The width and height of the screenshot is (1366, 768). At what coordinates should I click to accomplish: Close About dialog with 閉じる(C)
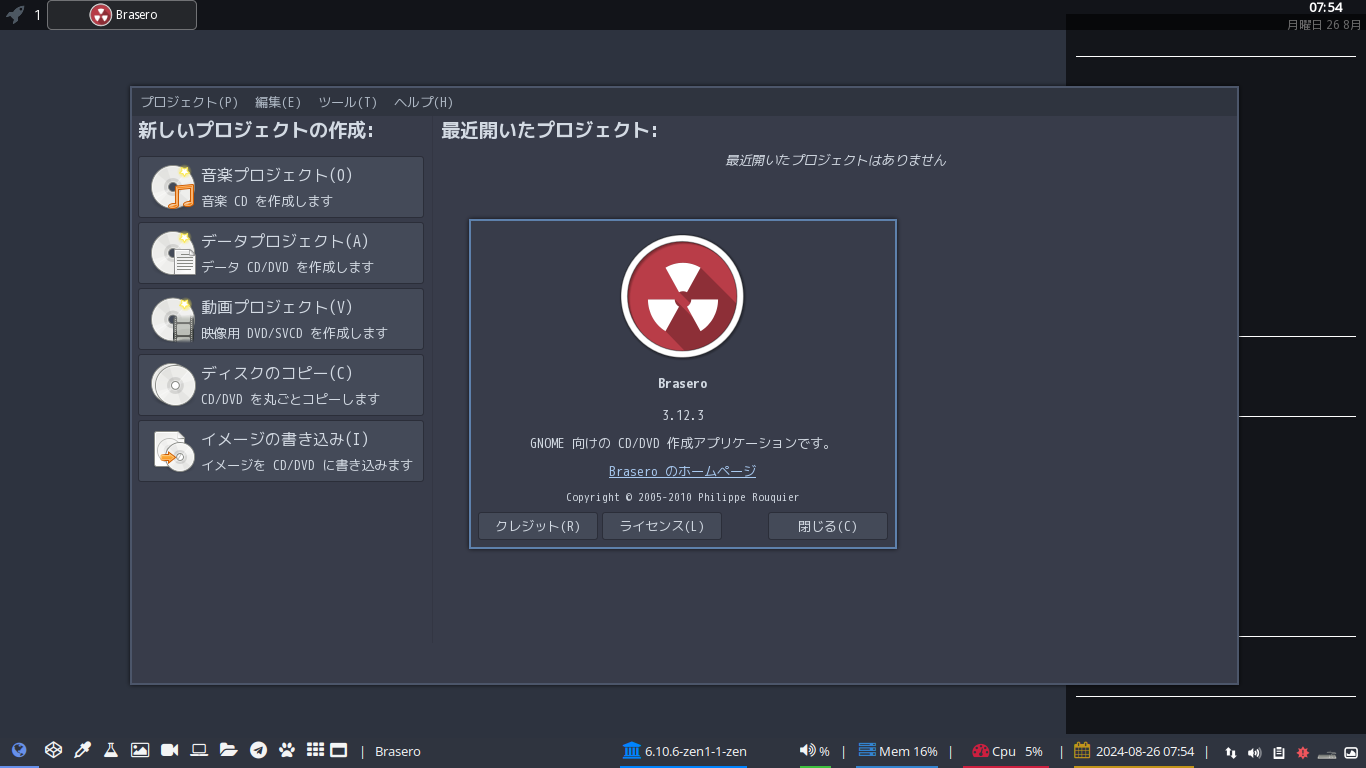click(x=828, y=526)
